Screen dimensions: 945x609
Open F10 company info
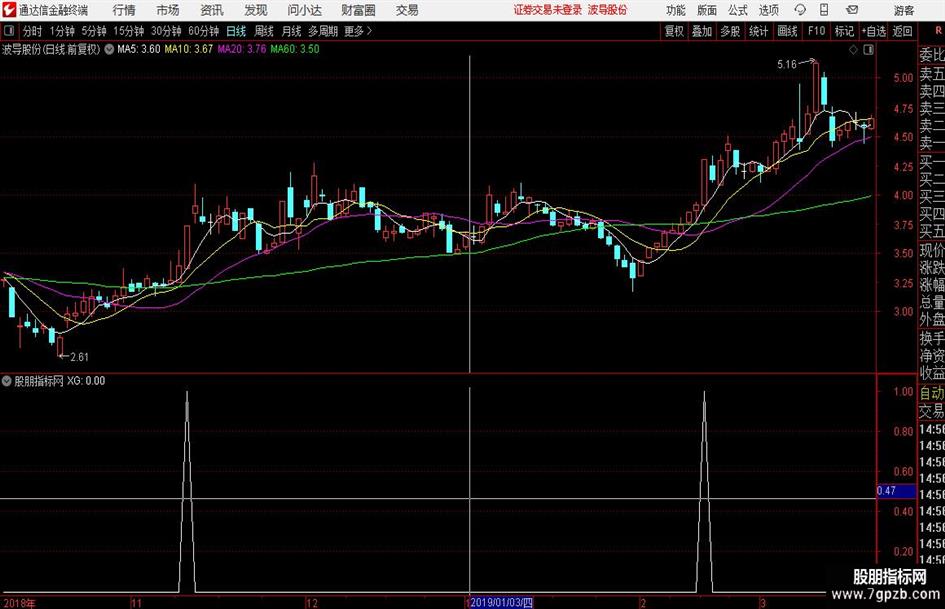(x=817, y=31)
